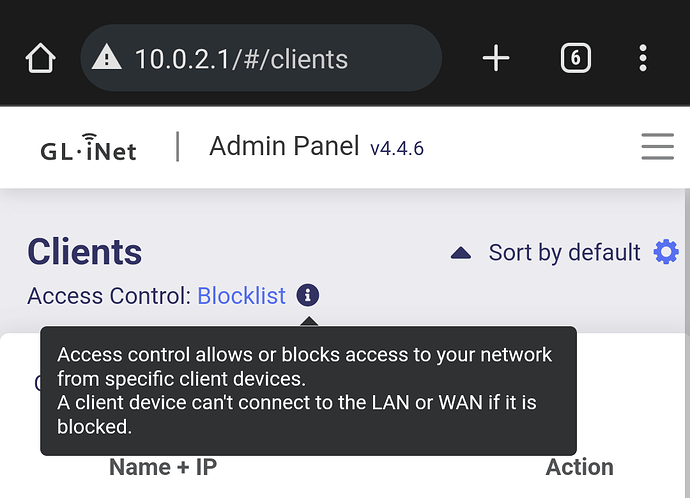Open the tab switcher showing 6 tabs
Viewport: 690px width, 498px height.
pos(573,59)
